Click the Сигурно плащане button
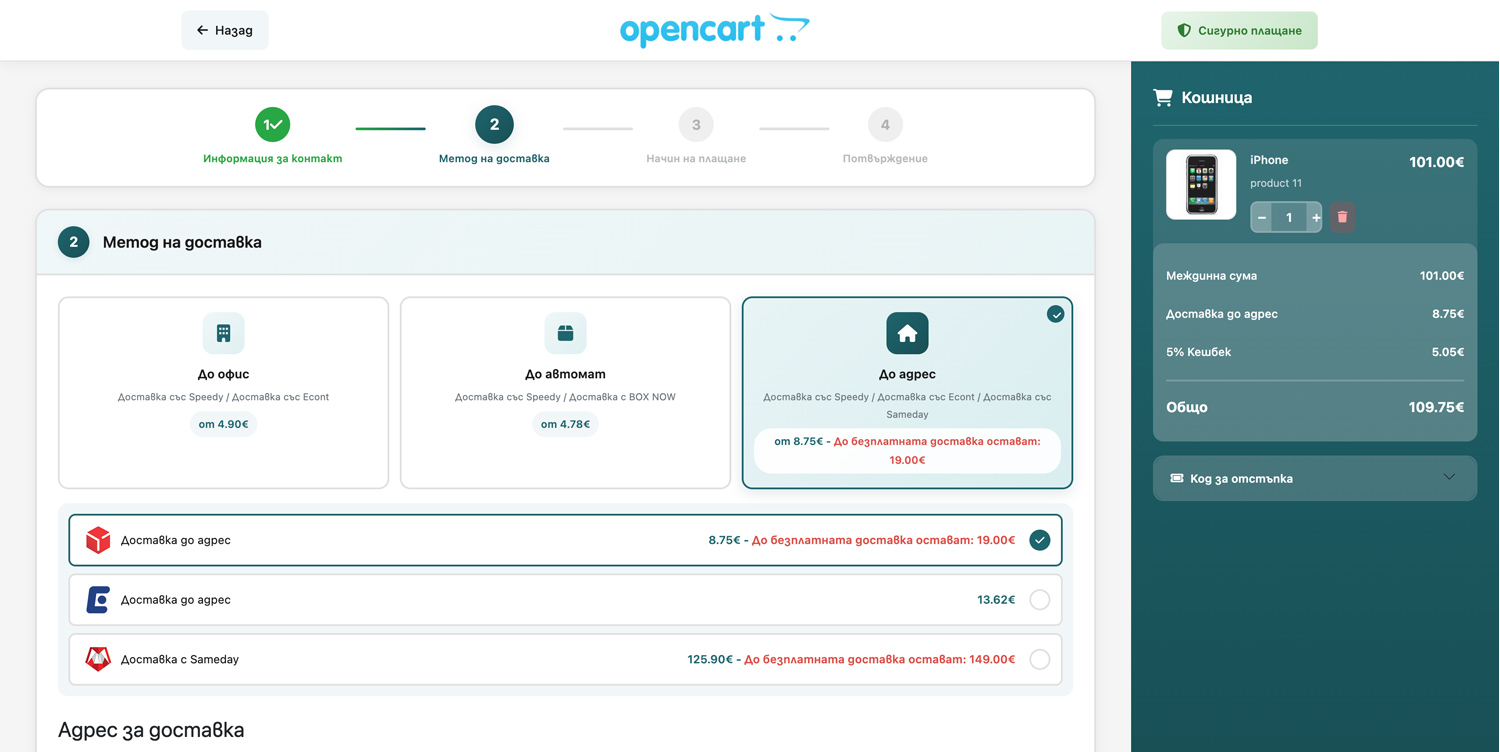1500x752 pixels. tap(1239, 30)
